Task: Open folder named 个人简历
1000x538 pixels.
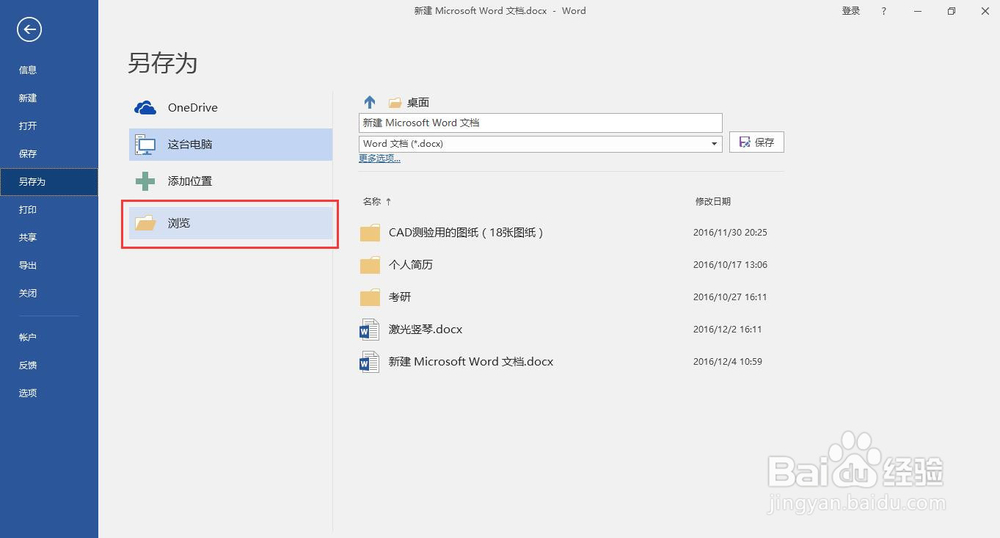Action: (x=411, y=265)
